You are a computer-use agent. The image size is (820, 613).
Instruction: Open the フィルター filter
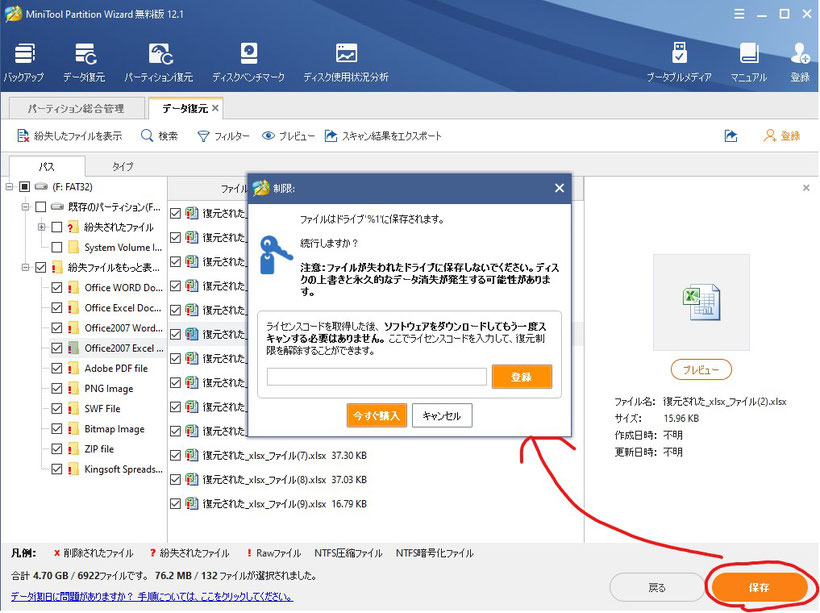click(x=223, y=136)
